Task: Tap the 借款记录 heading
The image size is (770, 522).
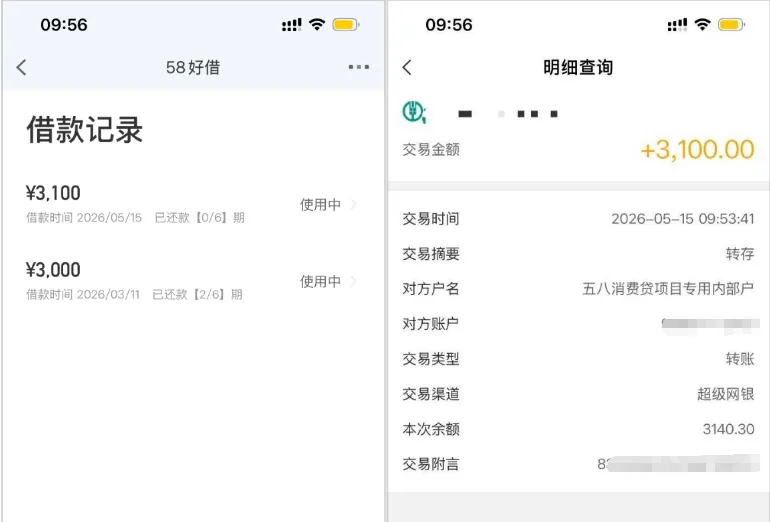Action: point(84,130)
